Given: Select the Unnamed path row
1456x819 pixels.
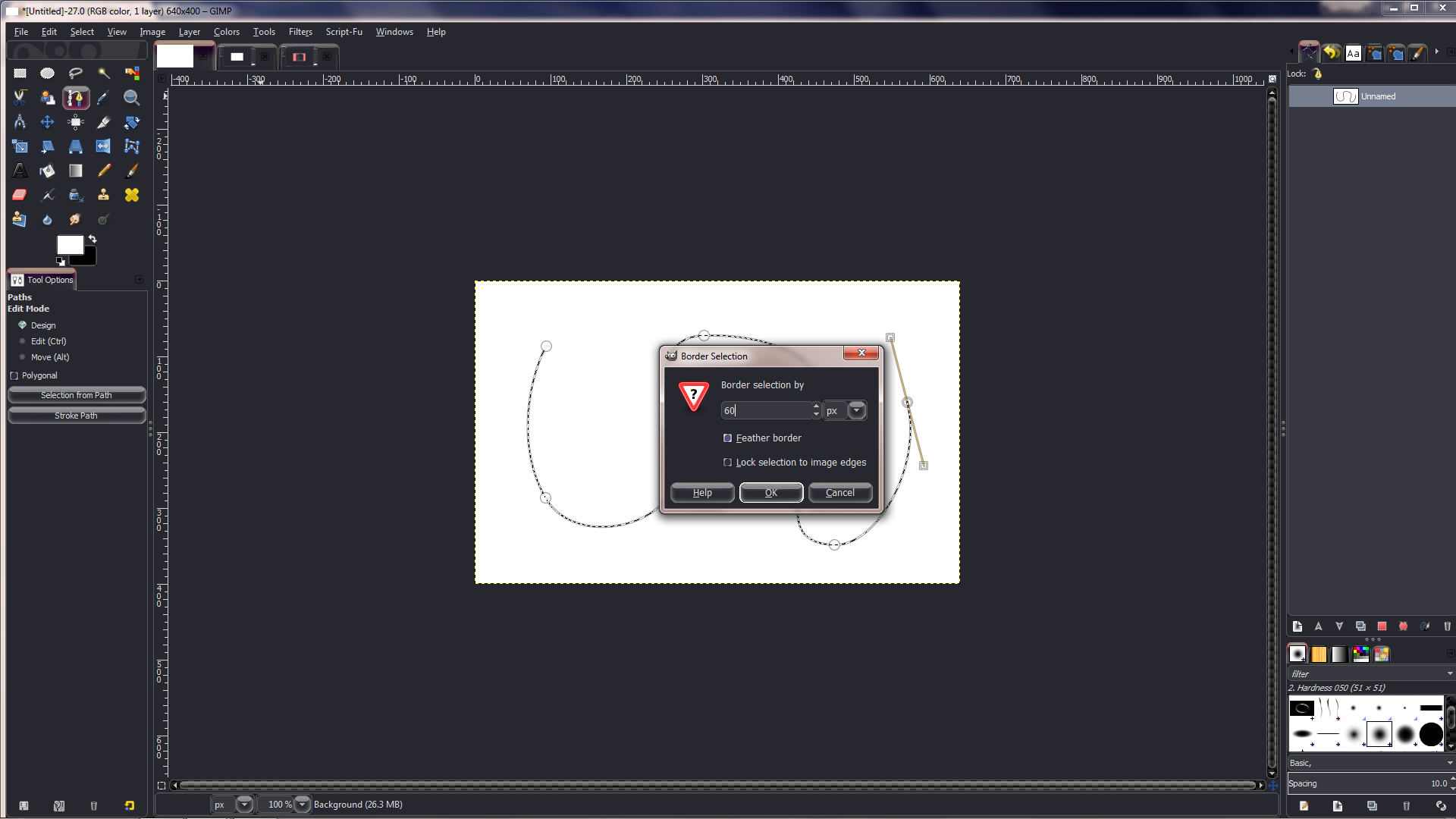Looking at the screenshot, I should 1371,96.
